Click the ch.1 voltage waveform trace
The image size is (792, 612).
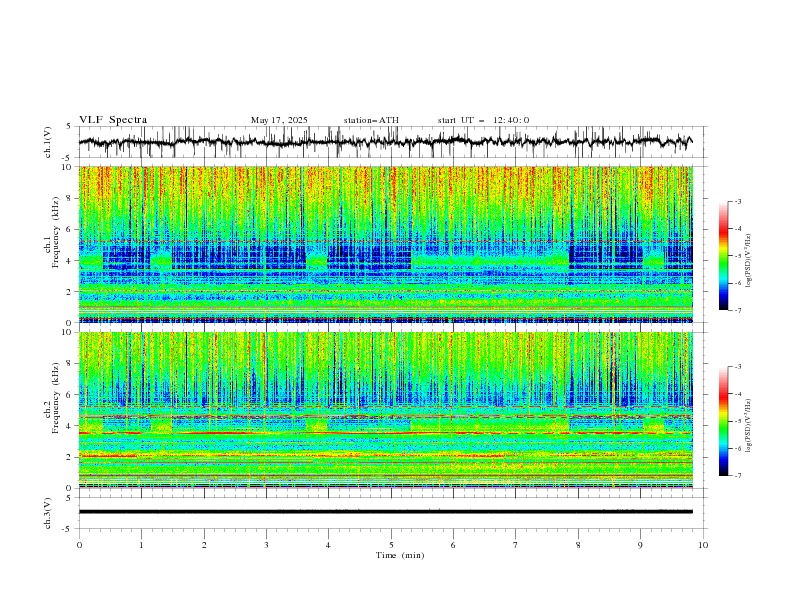[385, 142]
